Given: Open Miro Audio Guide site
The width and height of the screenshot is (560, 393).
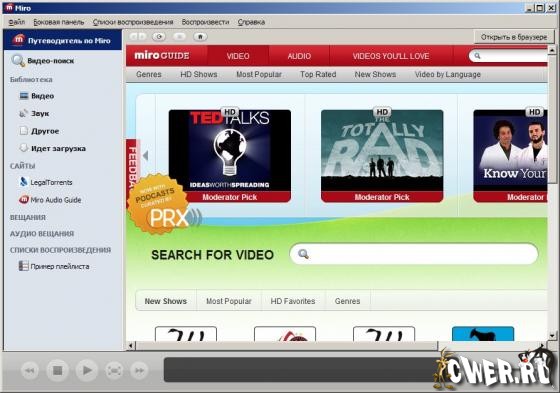Looking at the screenshot, I should click(55, 200).
